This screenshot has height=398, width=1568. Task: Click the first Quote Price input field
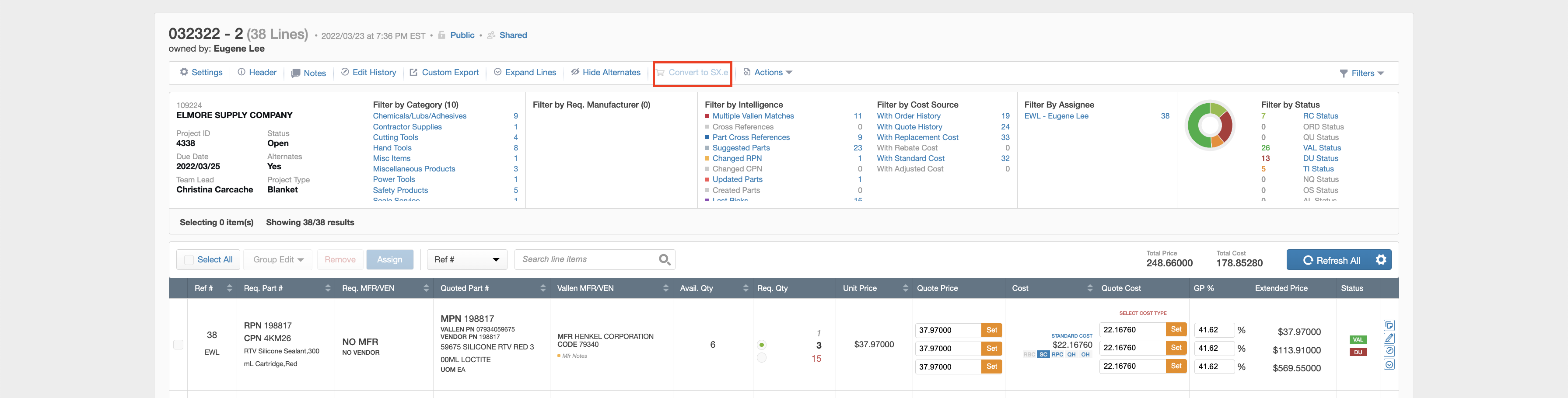pyautogui.click(x=948, y=331)
